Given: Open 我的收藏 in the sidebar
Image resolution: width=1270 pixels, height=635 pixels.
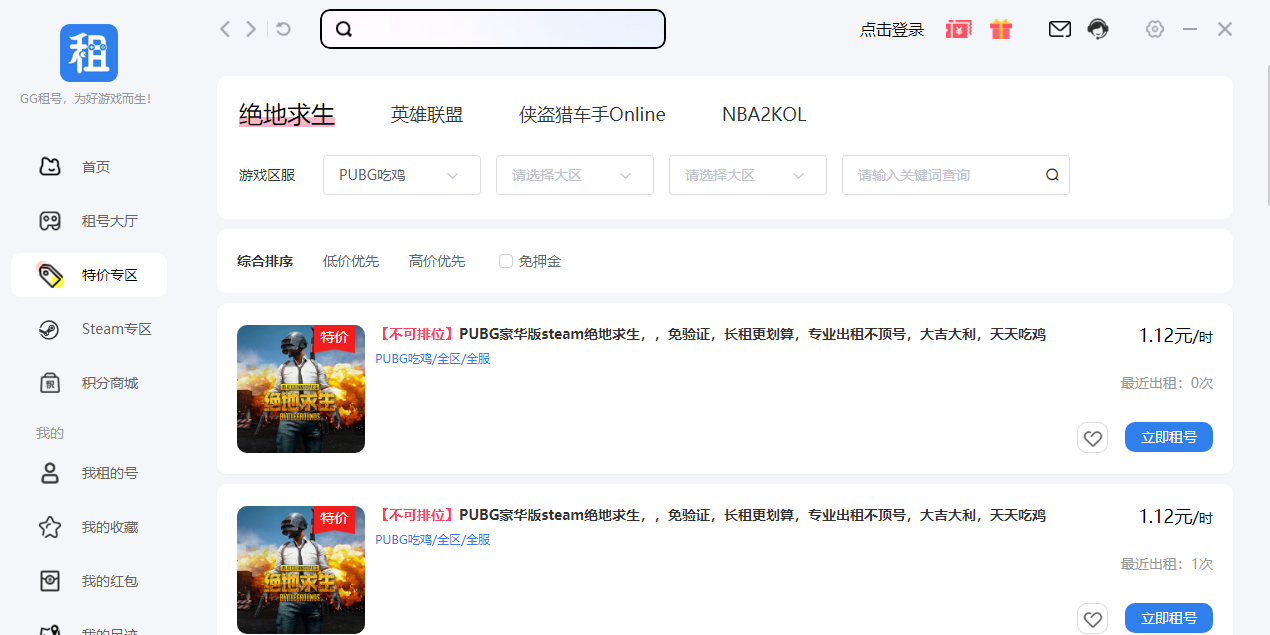Looking at the screenshot, I should [89, 527].
